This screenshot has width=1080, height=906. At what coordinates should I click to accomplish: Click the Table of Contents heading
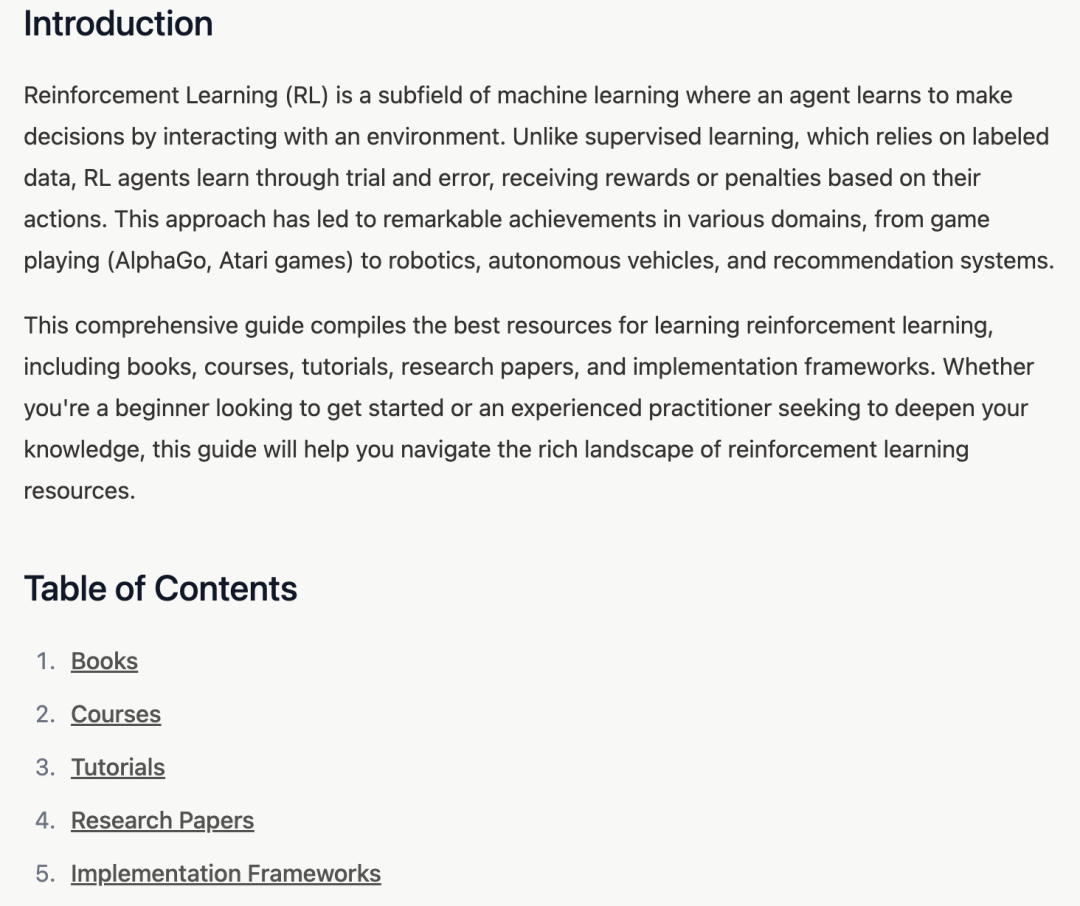click(160, 588)
